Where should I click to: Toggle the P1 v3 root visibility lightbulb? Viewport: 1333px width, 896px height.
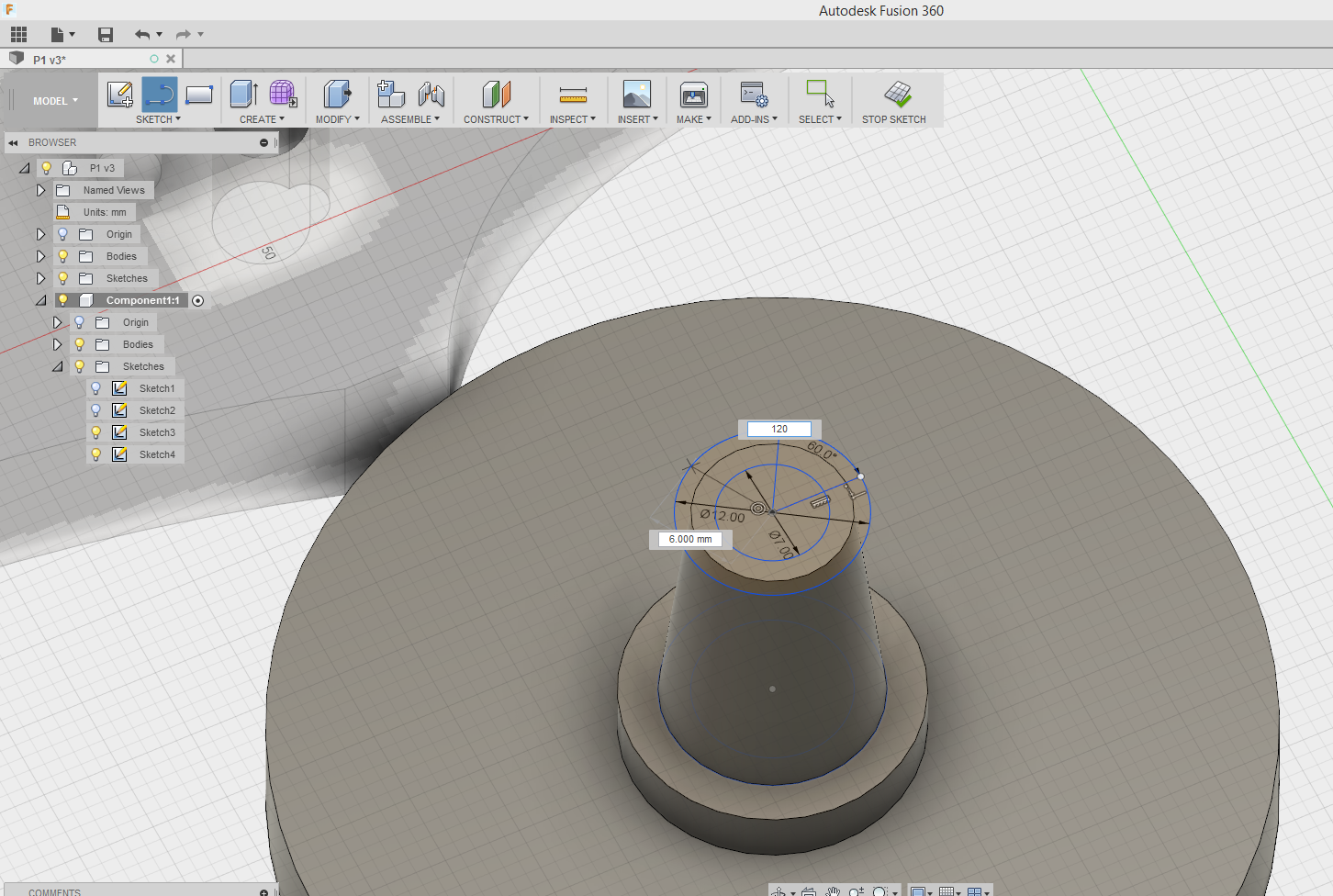(x=46, y=168)
